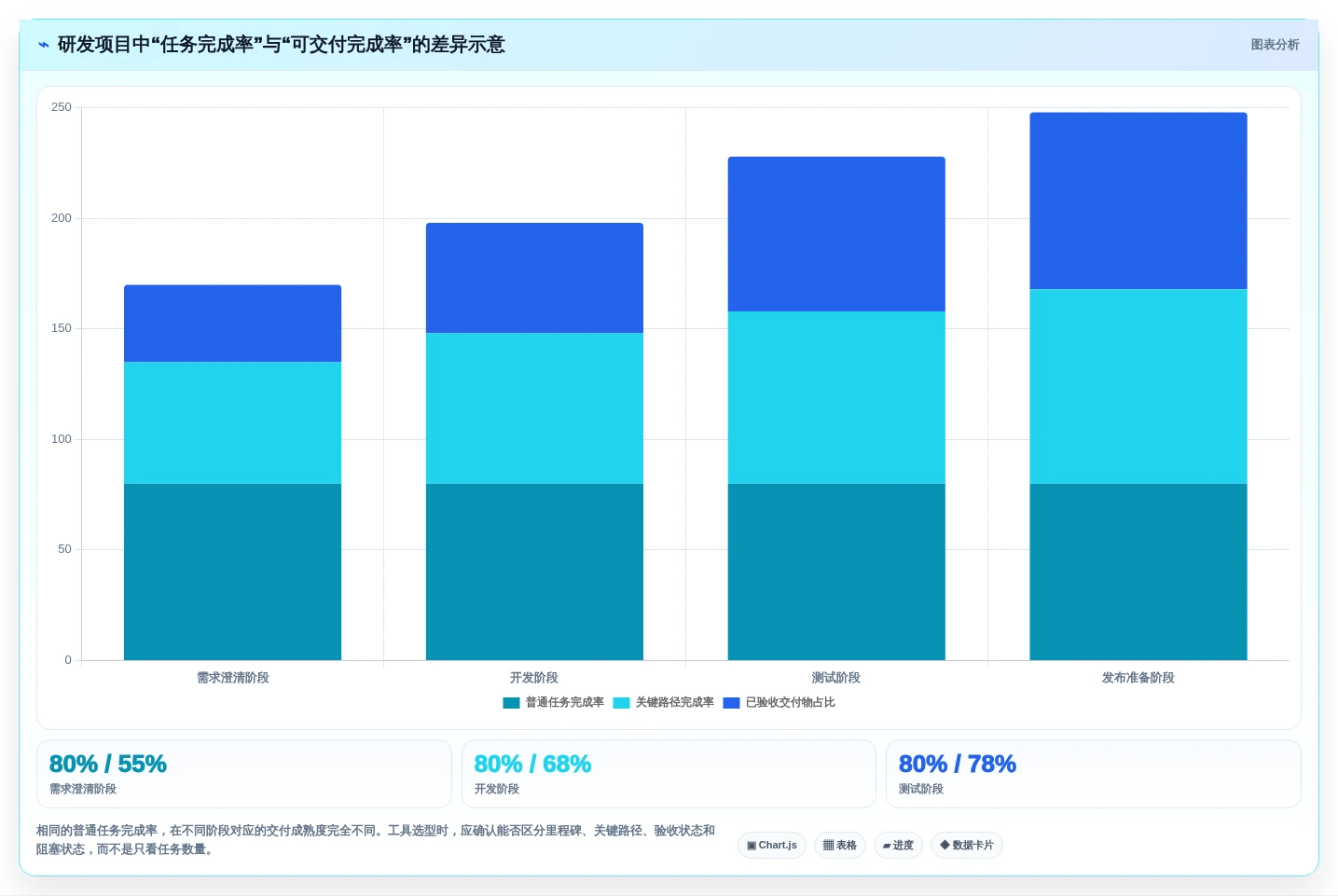
Task: Click the 测试阶段 x-axis label
Action: [836, 678]
